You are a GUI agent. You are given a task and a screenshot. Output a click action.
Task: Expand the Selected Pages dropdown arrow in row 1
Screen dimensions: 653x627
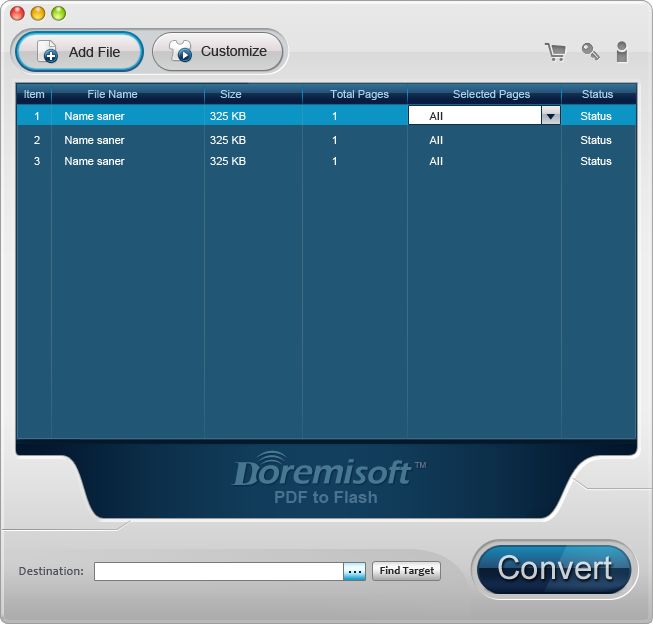pos(551,116)
